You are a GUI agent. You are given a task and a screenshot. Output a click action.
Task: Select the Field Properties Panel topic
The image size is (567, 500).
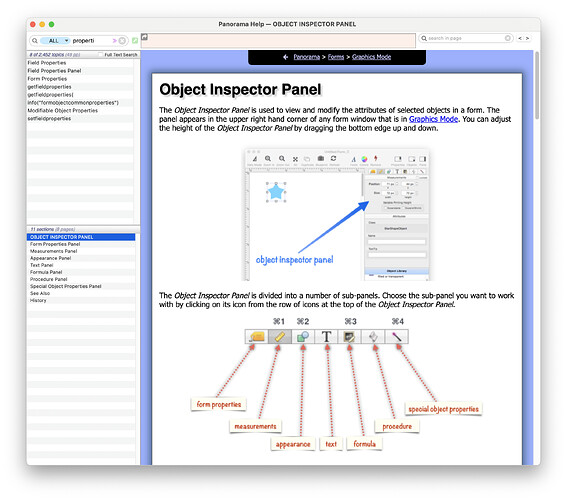coord(54,71)
